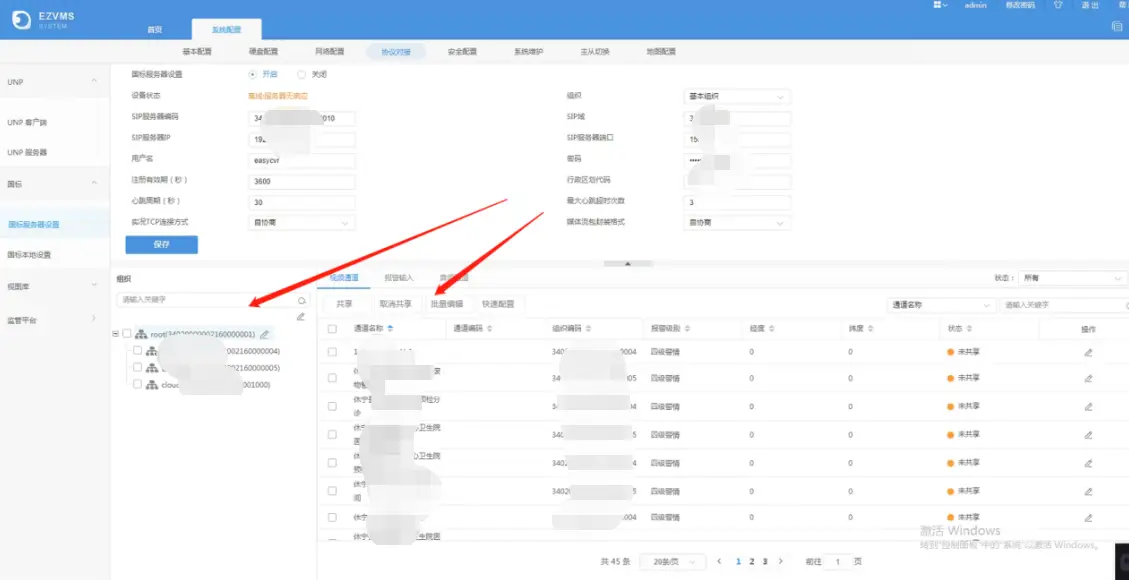
Task: Click the sort icon on 通道名称 column
Action: (x=390, y=328)
